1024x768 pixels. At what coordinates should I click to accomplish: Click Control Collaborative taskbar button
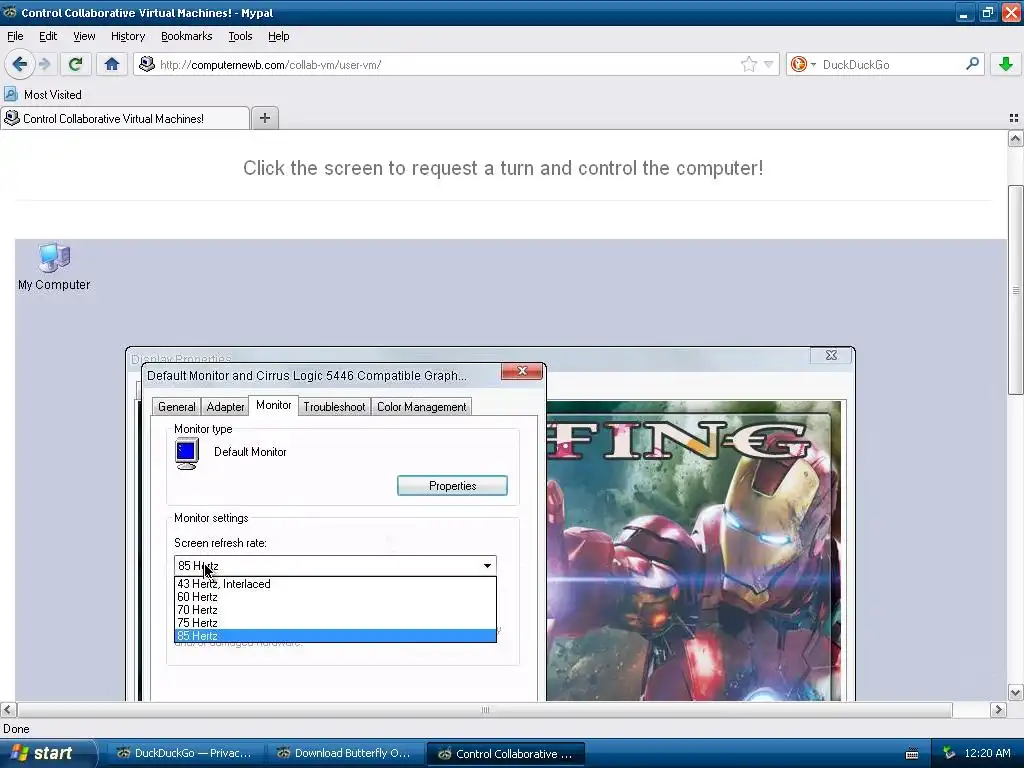(x=505, y=753)
